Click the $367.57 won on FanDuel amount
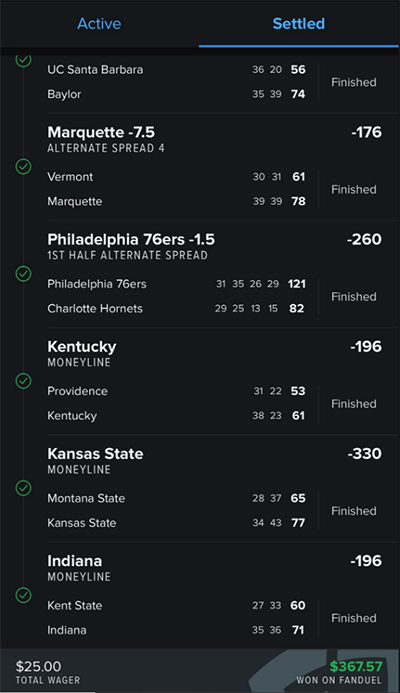This screenshot has width=400, height=693. coord(356,666)
